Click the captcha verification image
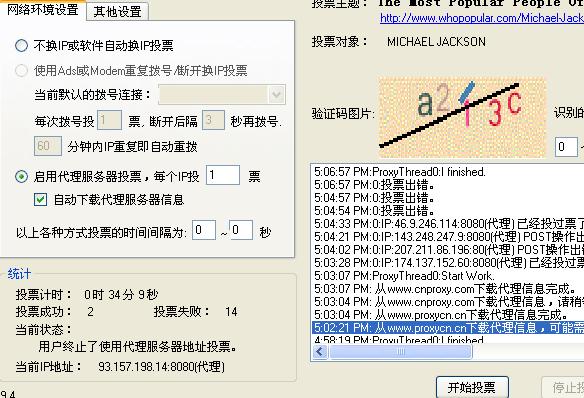584x398 pixels. [462, 117]
